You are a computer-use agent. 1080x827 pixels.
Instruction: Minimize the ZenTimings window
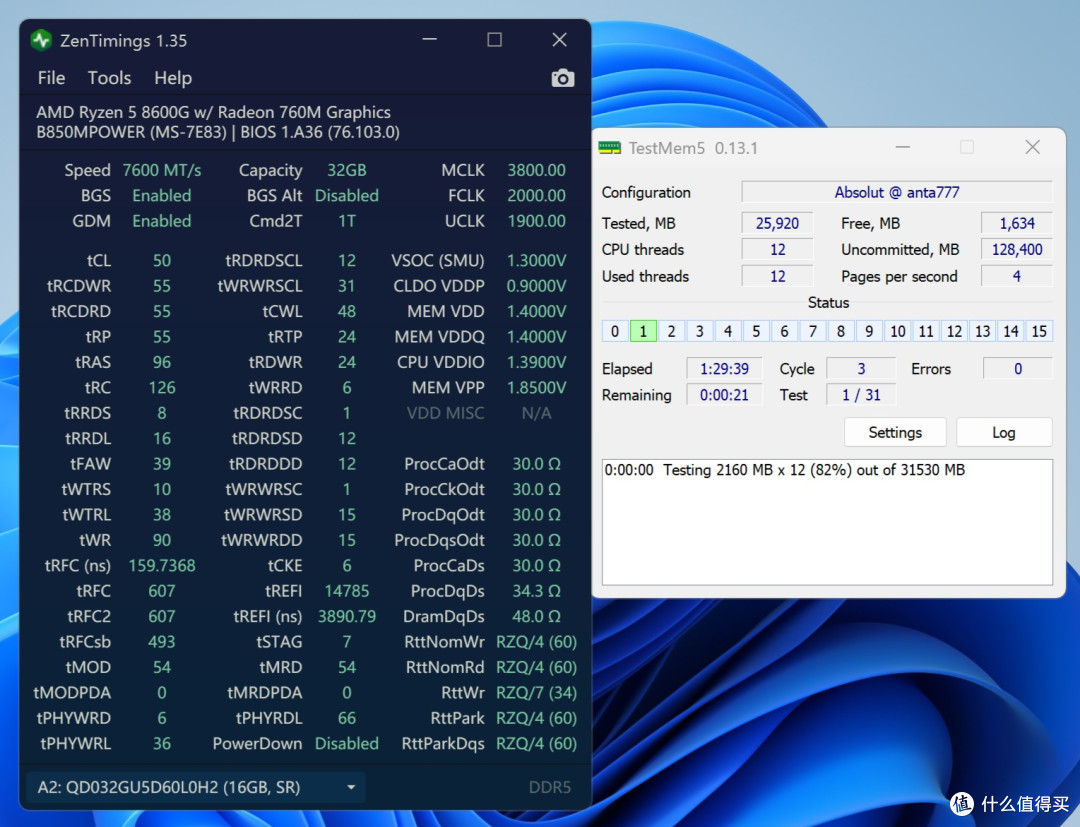point(430,40)
